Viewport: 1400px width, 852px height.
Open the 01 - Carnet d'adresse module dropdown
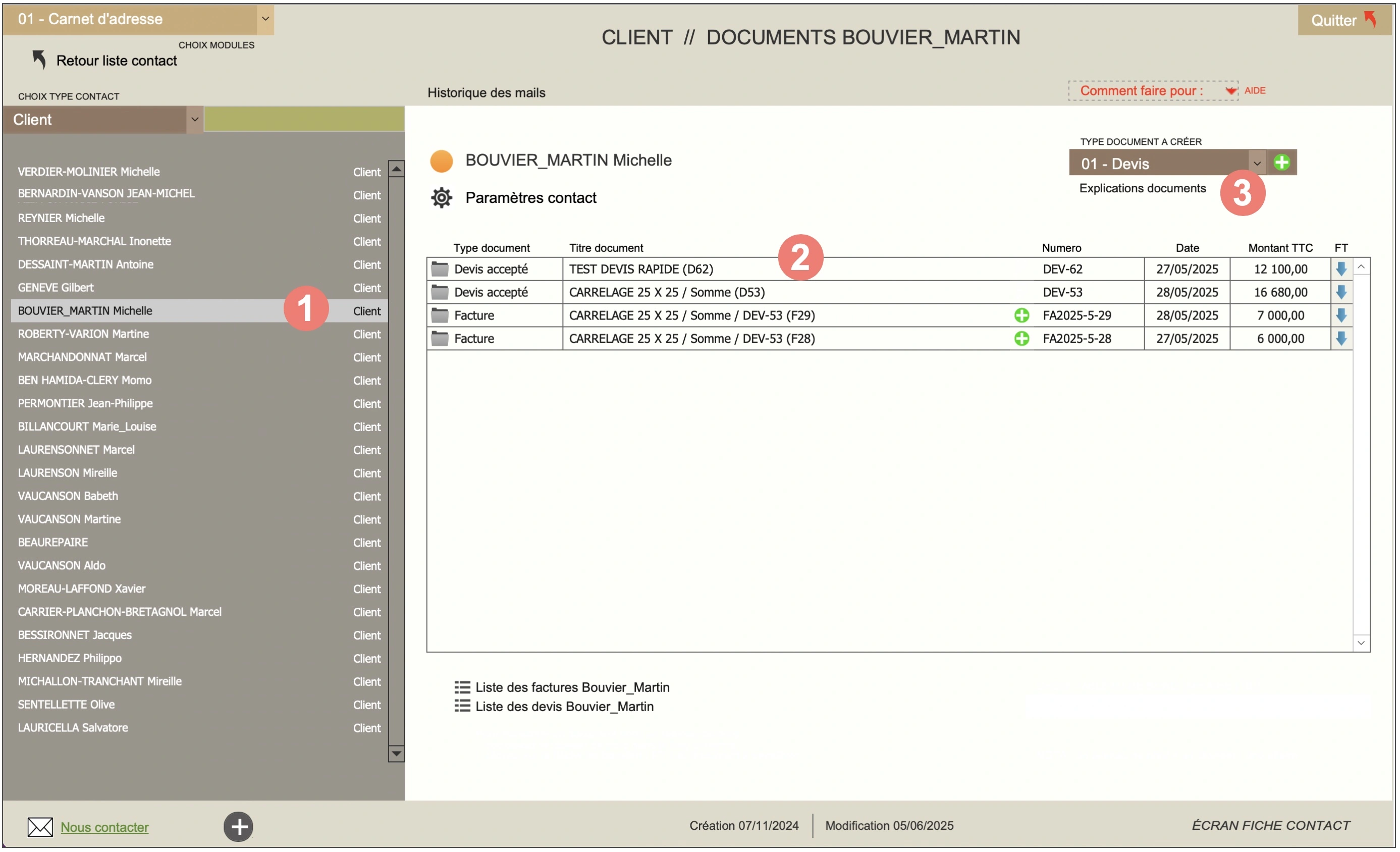coord(265,19)
